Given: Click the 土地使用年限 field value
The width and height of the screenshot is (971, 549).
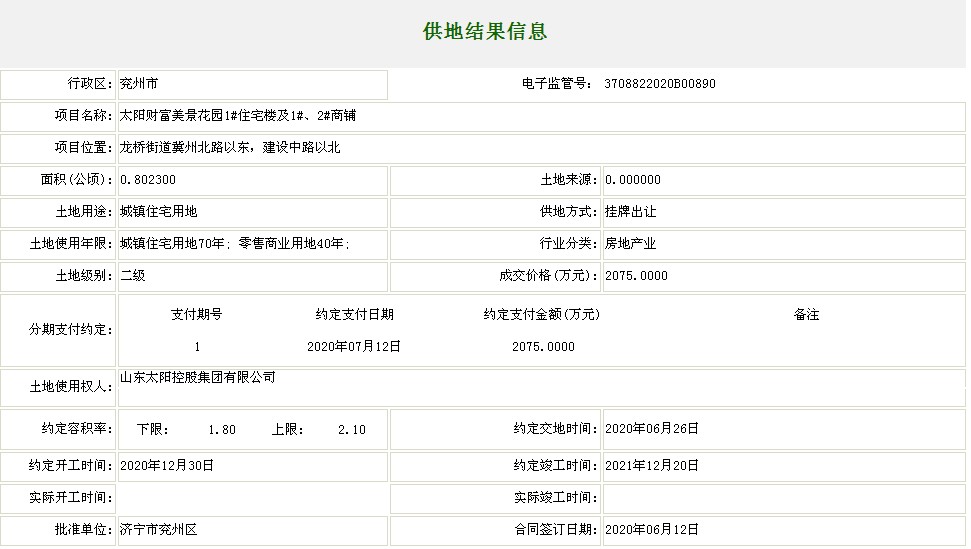Looking at the screenshot, I should pos(235,244).
